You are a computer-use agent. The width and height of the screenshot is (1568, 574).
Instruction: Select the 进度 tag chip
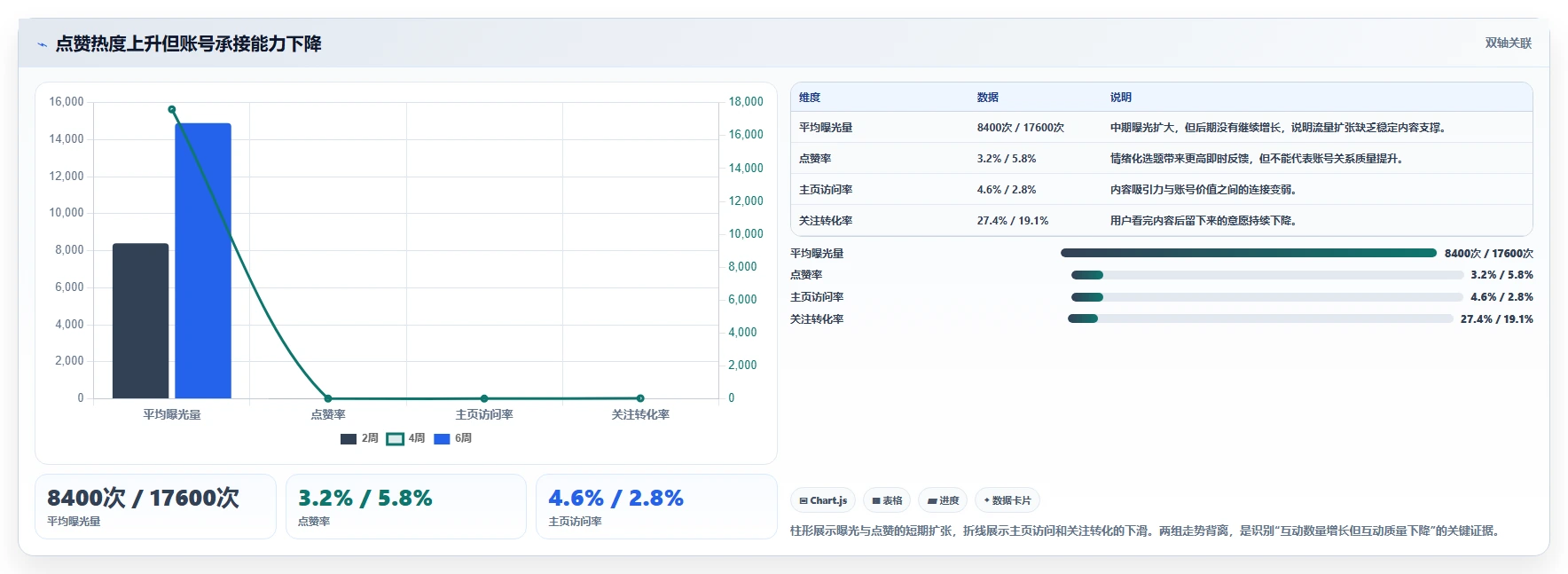[x=943, y=500]
